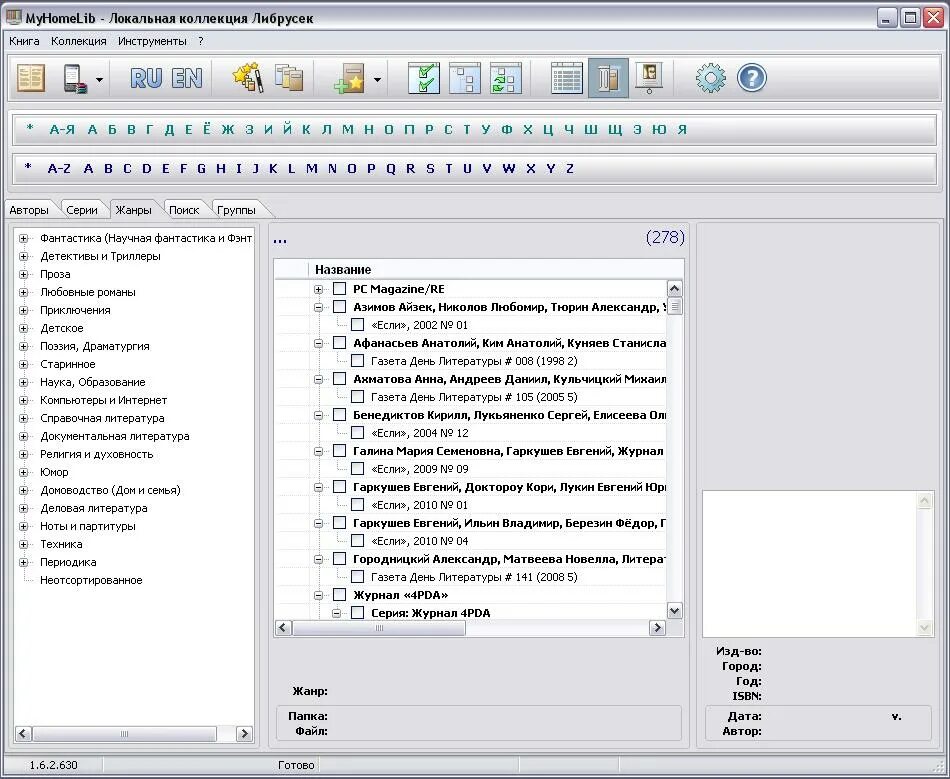This screenshot has height=779, width=950.
Task: Check the Журнал «4PDA» checkbox
Action: click(339, 595)
